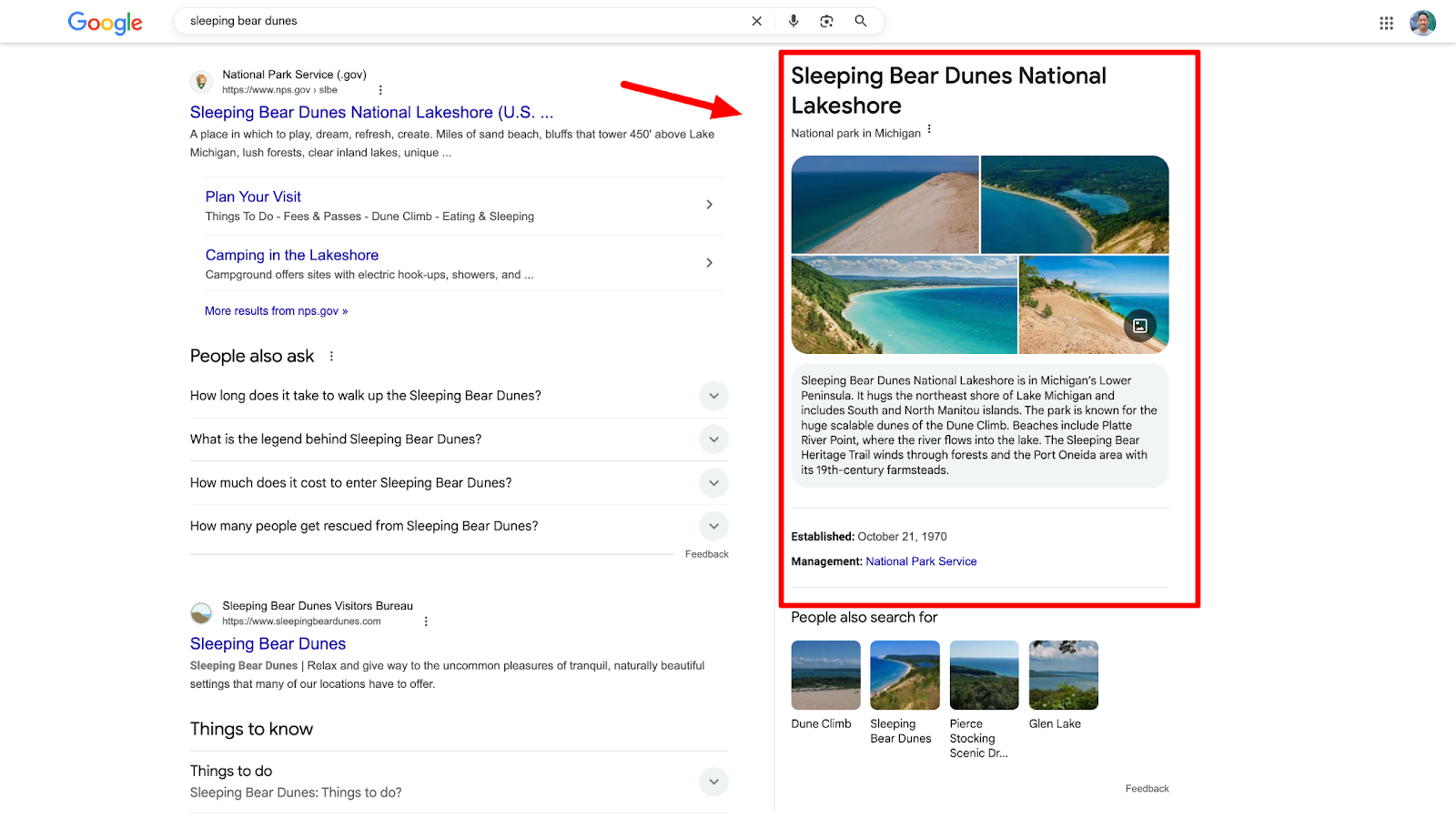Viewport: 1456px width, 818px height.
Task: Focus the search input field
Action: pos(464,21)
